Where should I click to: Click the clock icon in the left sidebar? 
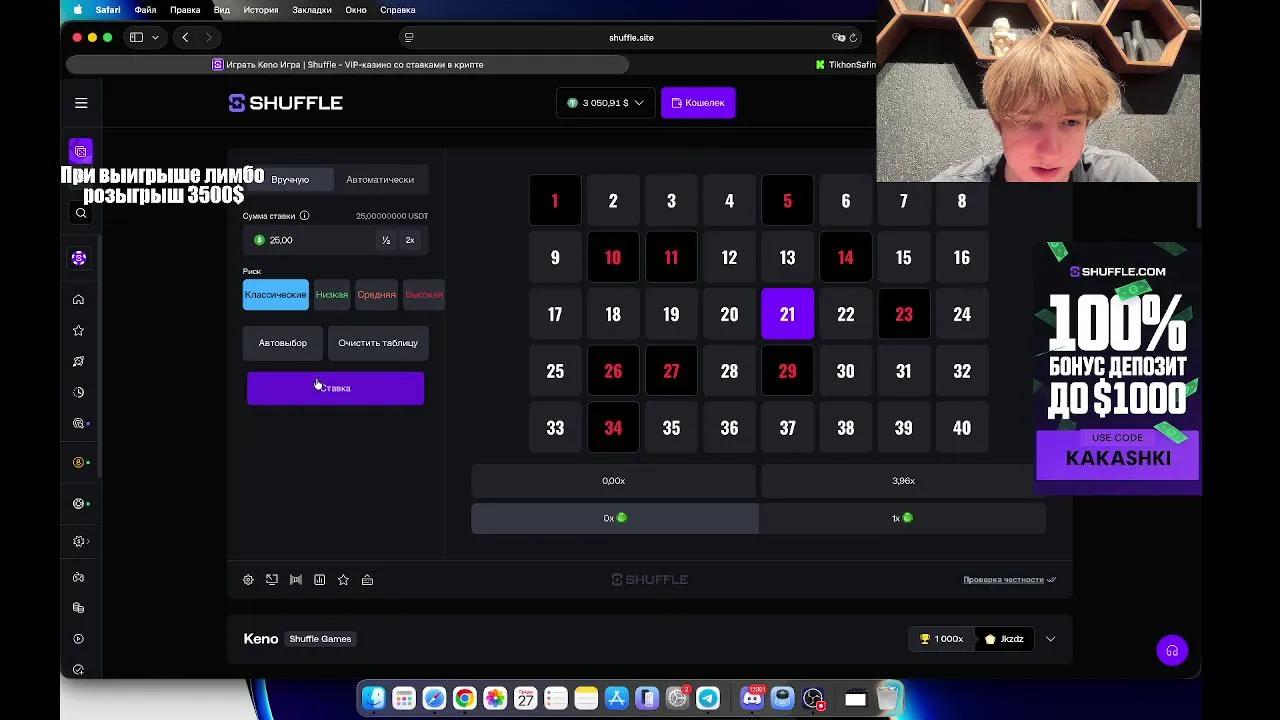[x=78, y=393]
